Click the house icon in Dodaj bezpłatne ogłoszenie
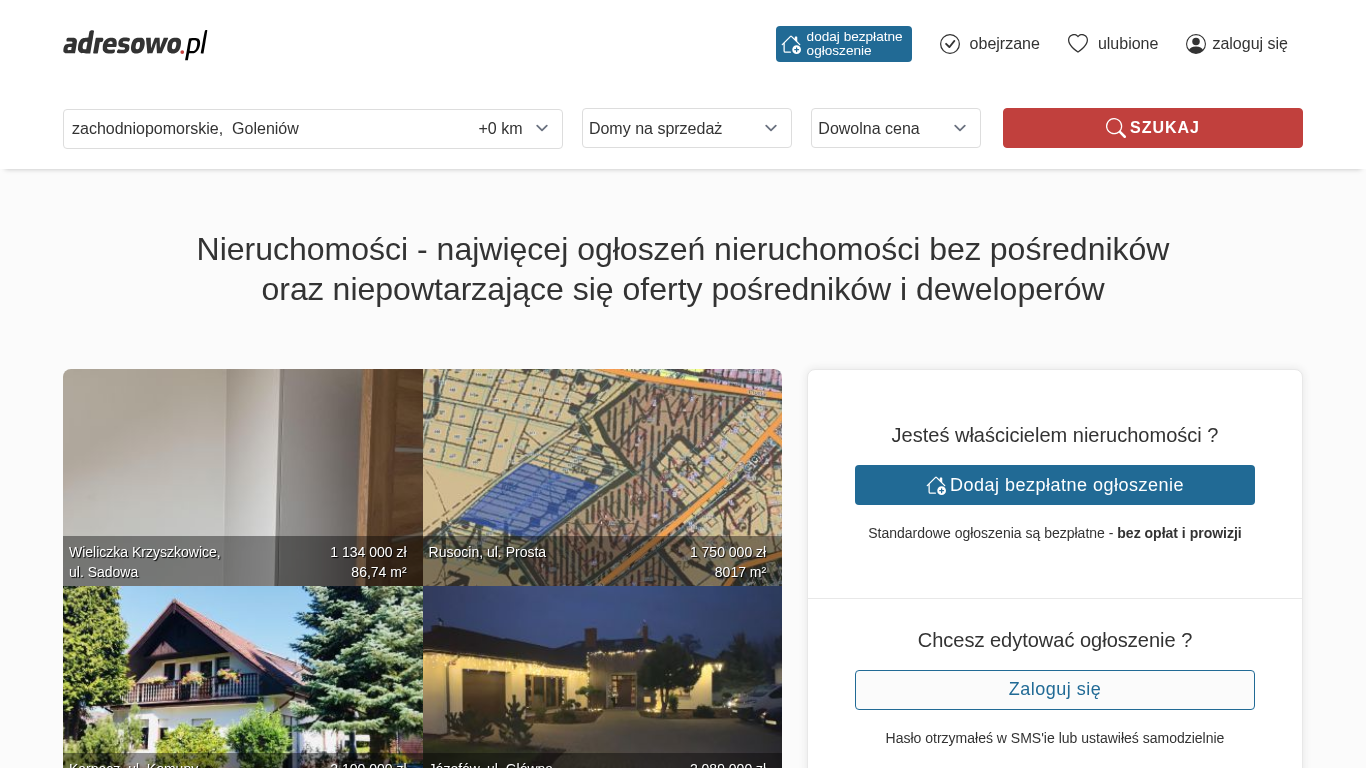This screenshot has width=1366, height=768. (x=936, y=485)
